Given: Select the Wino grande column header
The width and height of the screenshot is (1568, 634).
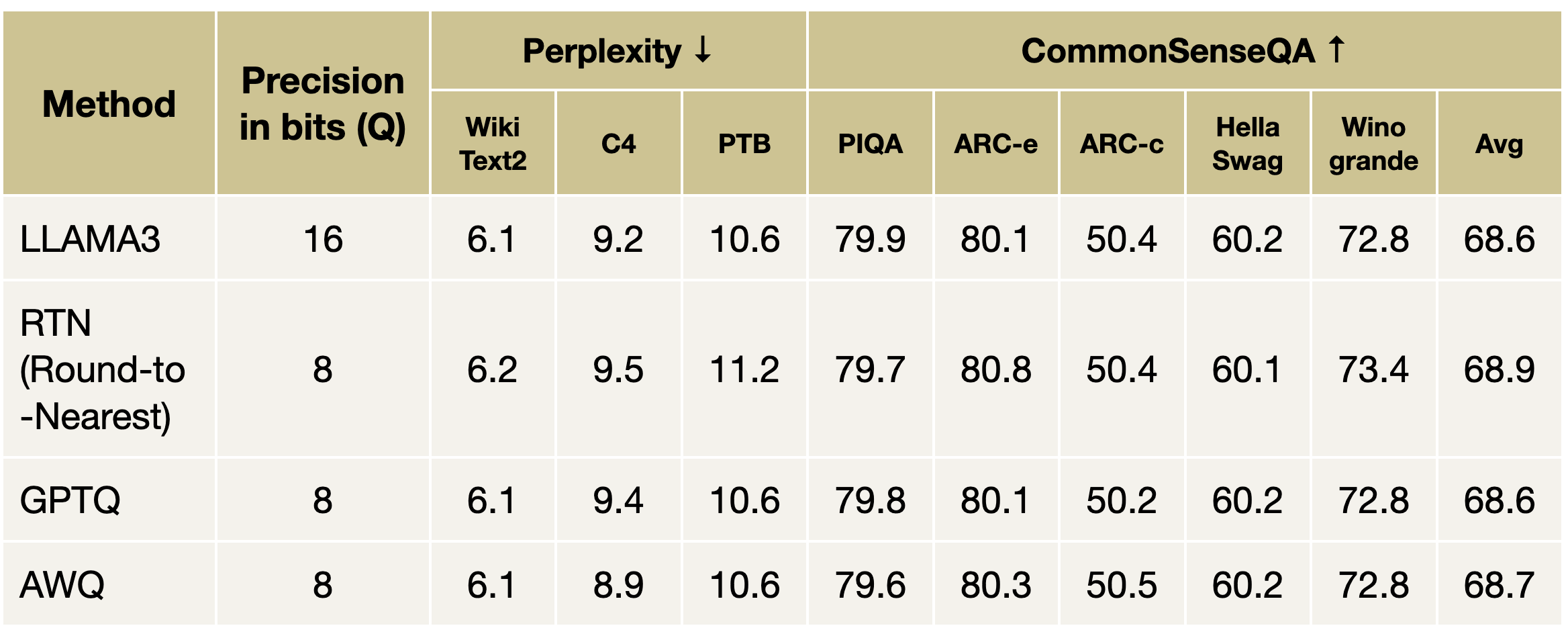Looking at the screenshot, I should point(1373,144).
